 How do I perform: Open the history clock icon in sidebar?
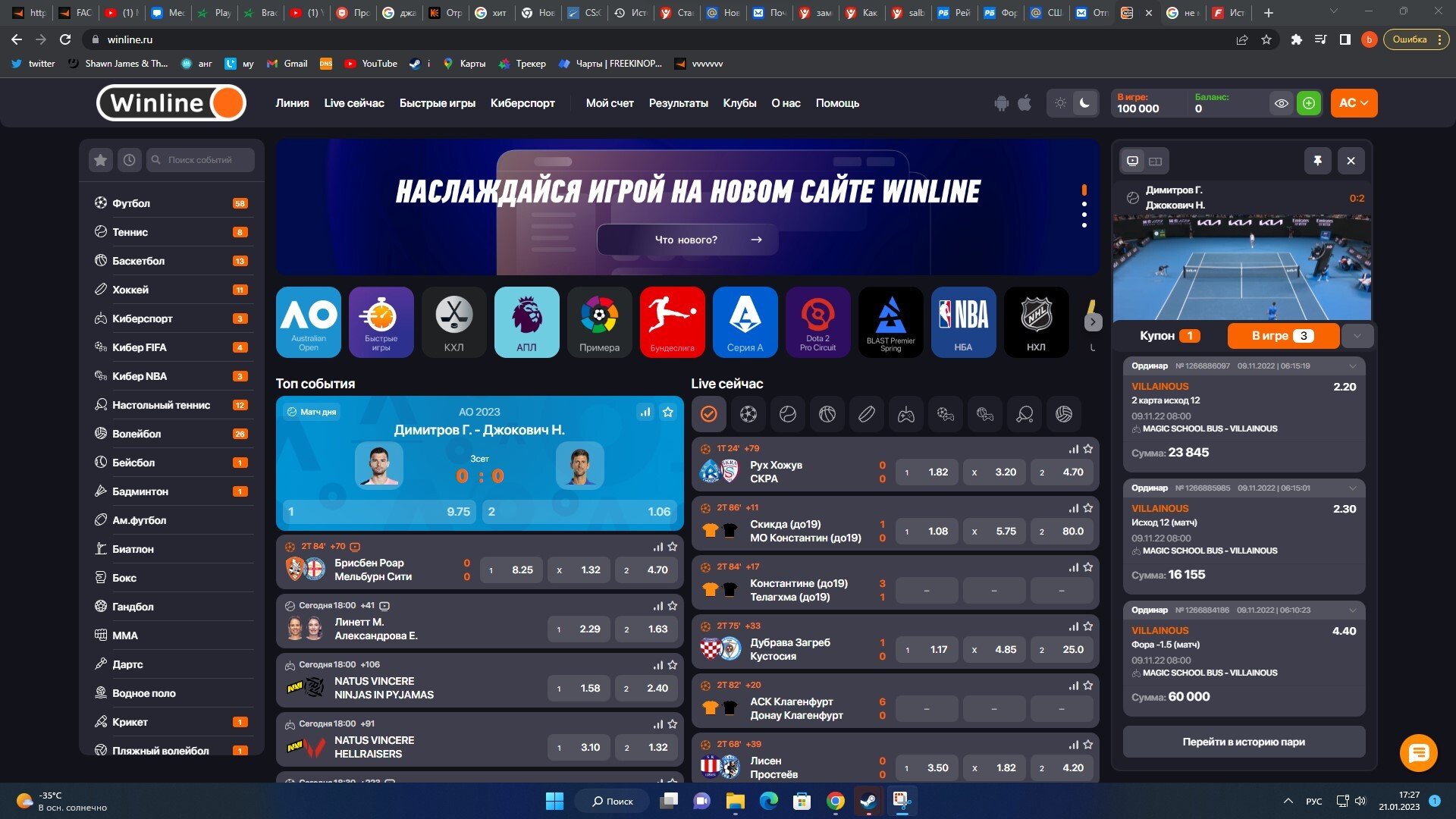[x=129, y=160]
